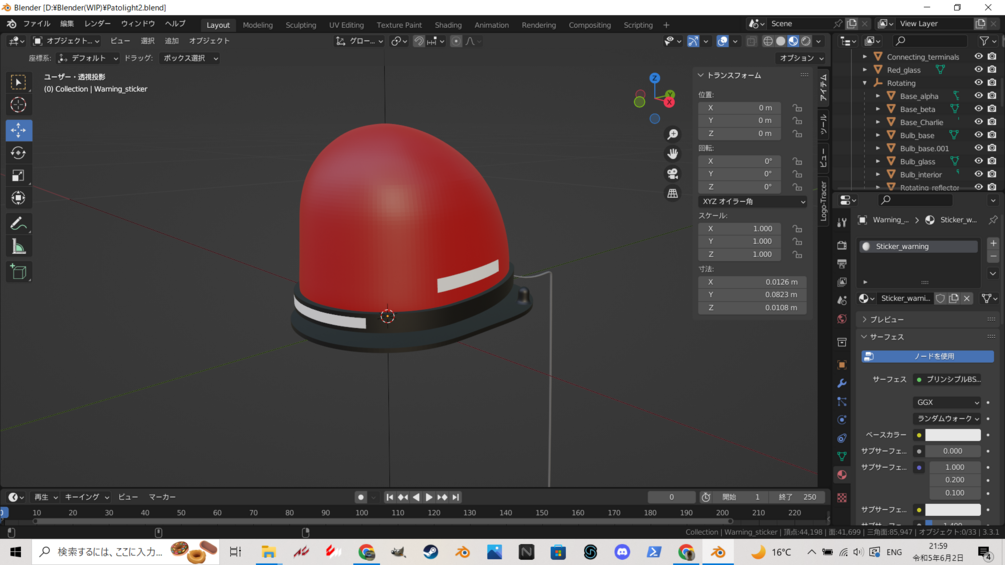This screenshot has height=565, width=1005.
Task: Open Discord from the taskbar
Action: coord(622,552)
